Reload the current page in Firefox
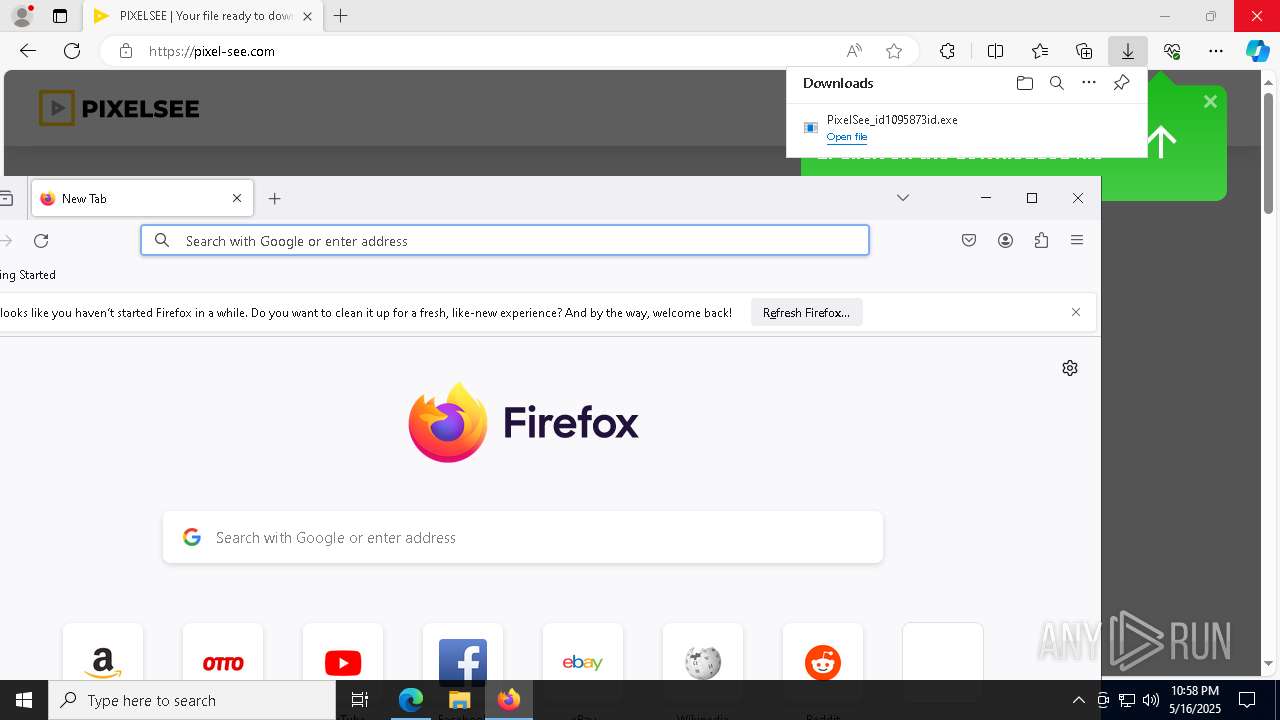1280x720 pixels. [x=41, y=240]
